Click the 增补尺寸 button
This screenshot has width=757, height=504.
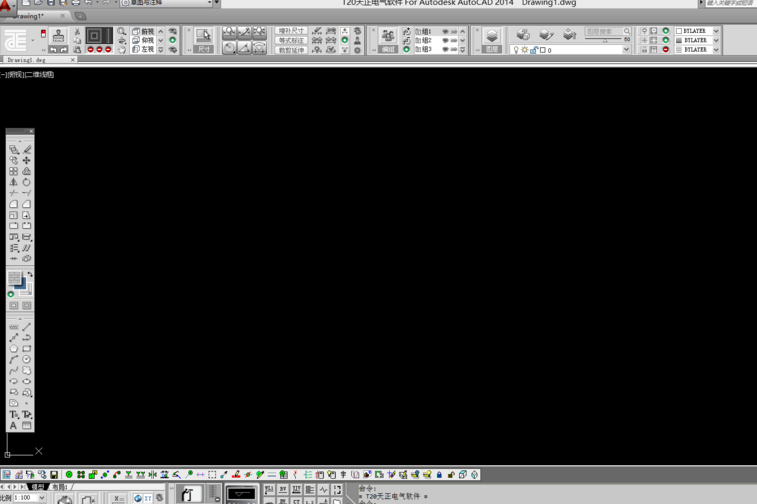pos(291,31)
